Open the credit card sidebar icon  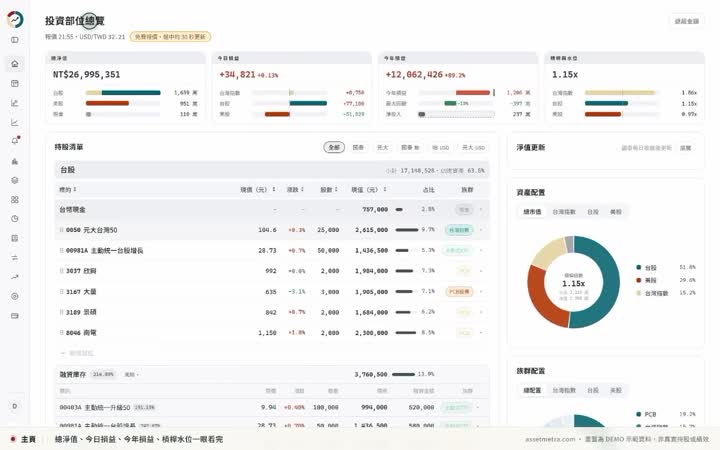[x=15, y=316]
